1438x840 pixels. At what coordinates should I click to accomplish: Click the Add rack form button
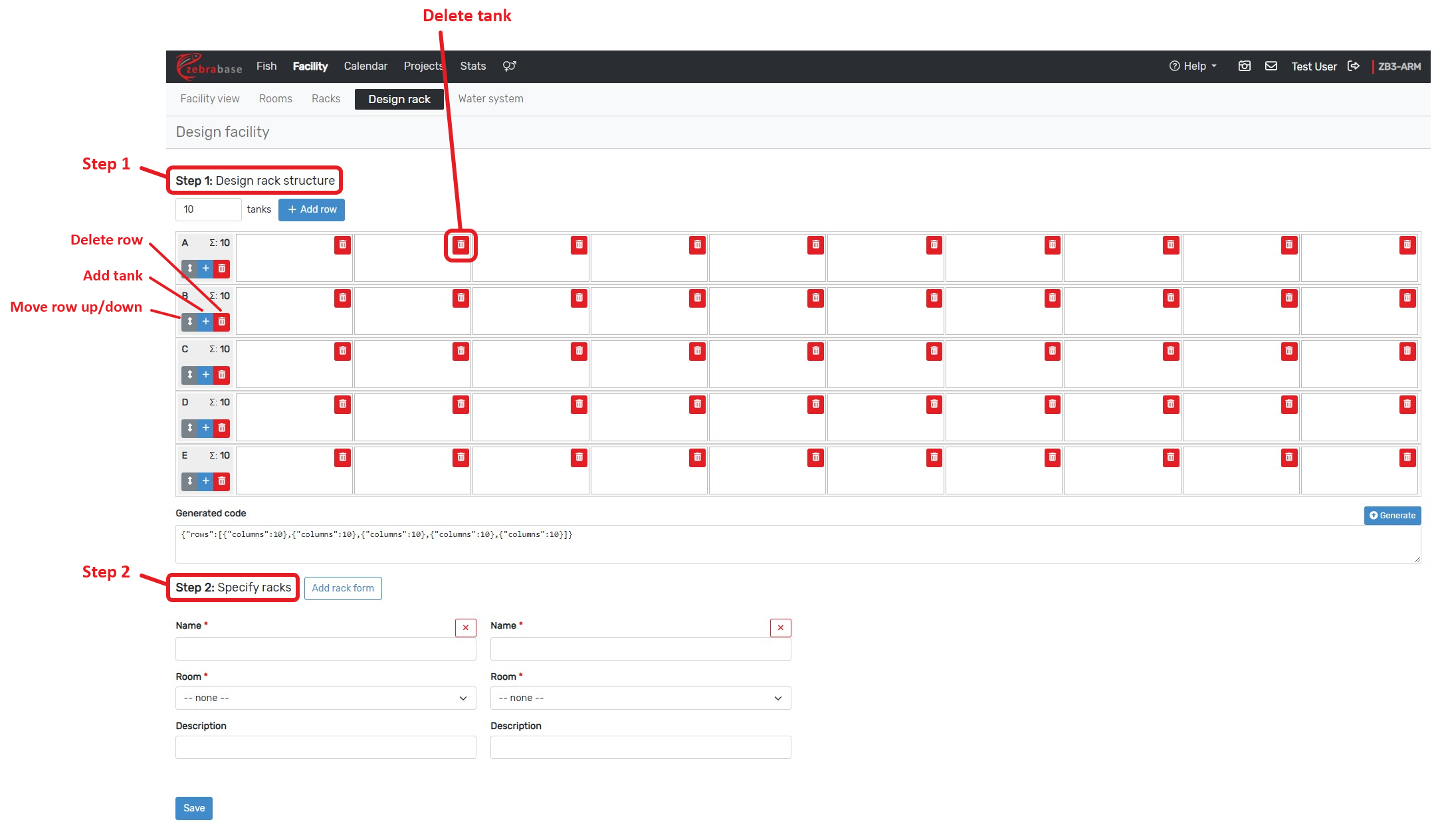tap(343, 588)
